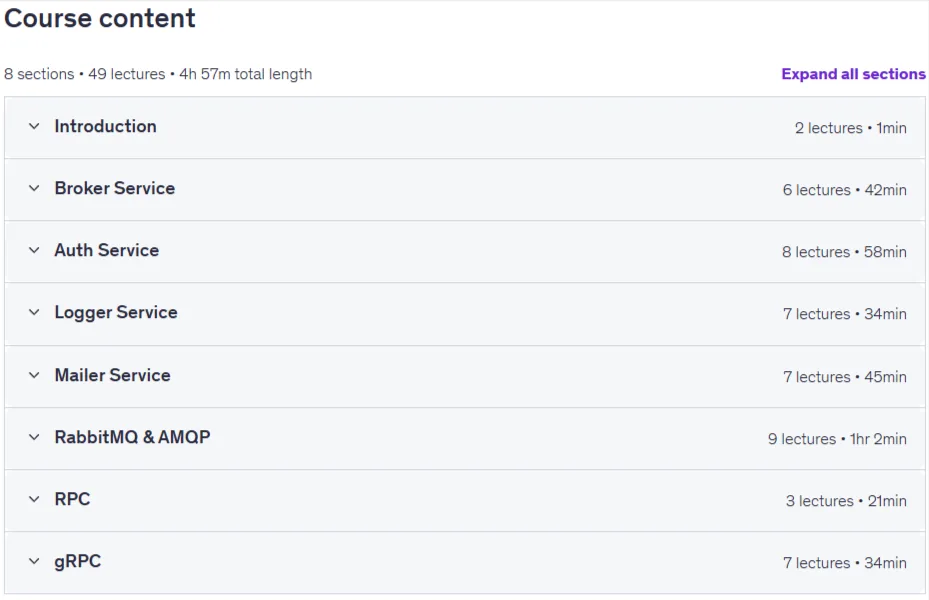
Task: Select the RabbitMQ & AMQP section title
Action: (133, 437)
